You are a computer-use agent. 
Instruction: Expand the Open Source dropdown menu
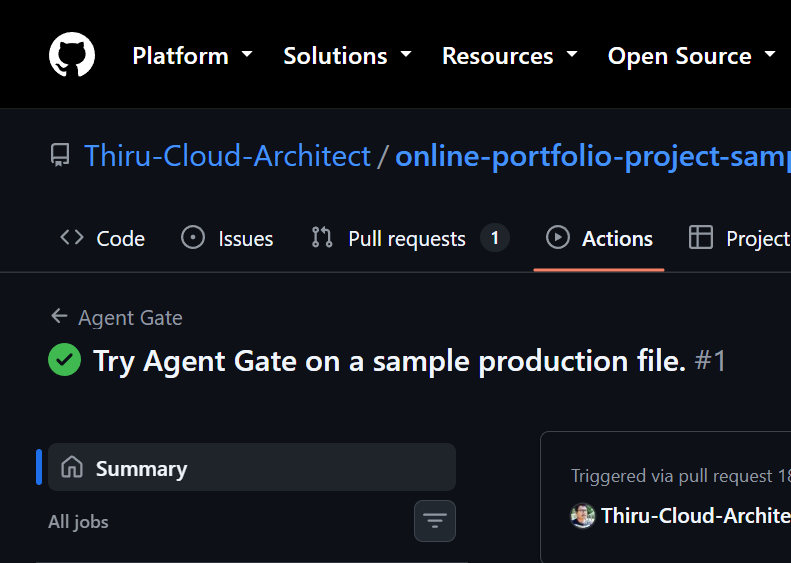click(x=691, y=55)
